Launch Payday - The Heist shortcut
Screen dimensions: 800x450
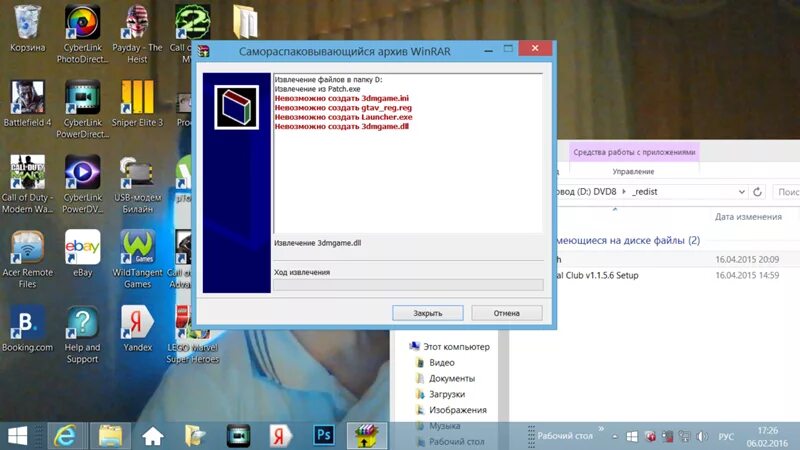click(x=137, y=34)
